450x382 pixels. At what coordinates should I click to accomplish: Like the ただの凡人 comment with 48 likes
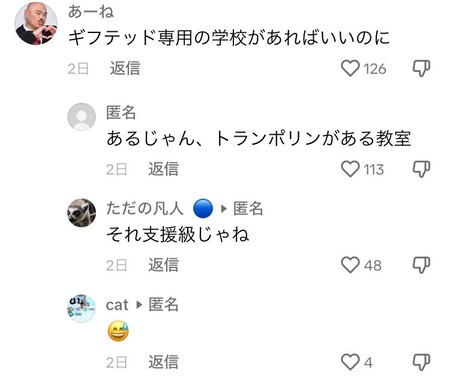[350, 265]
